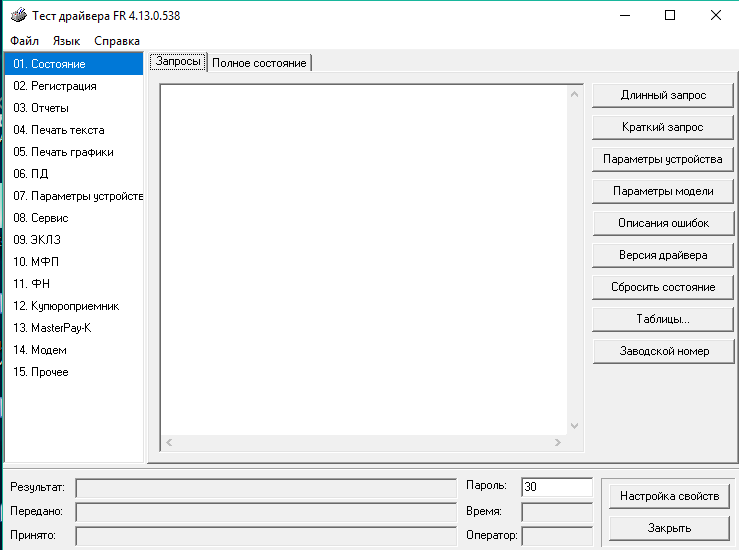Click the output scroll up arrow

tap(574, 95)
